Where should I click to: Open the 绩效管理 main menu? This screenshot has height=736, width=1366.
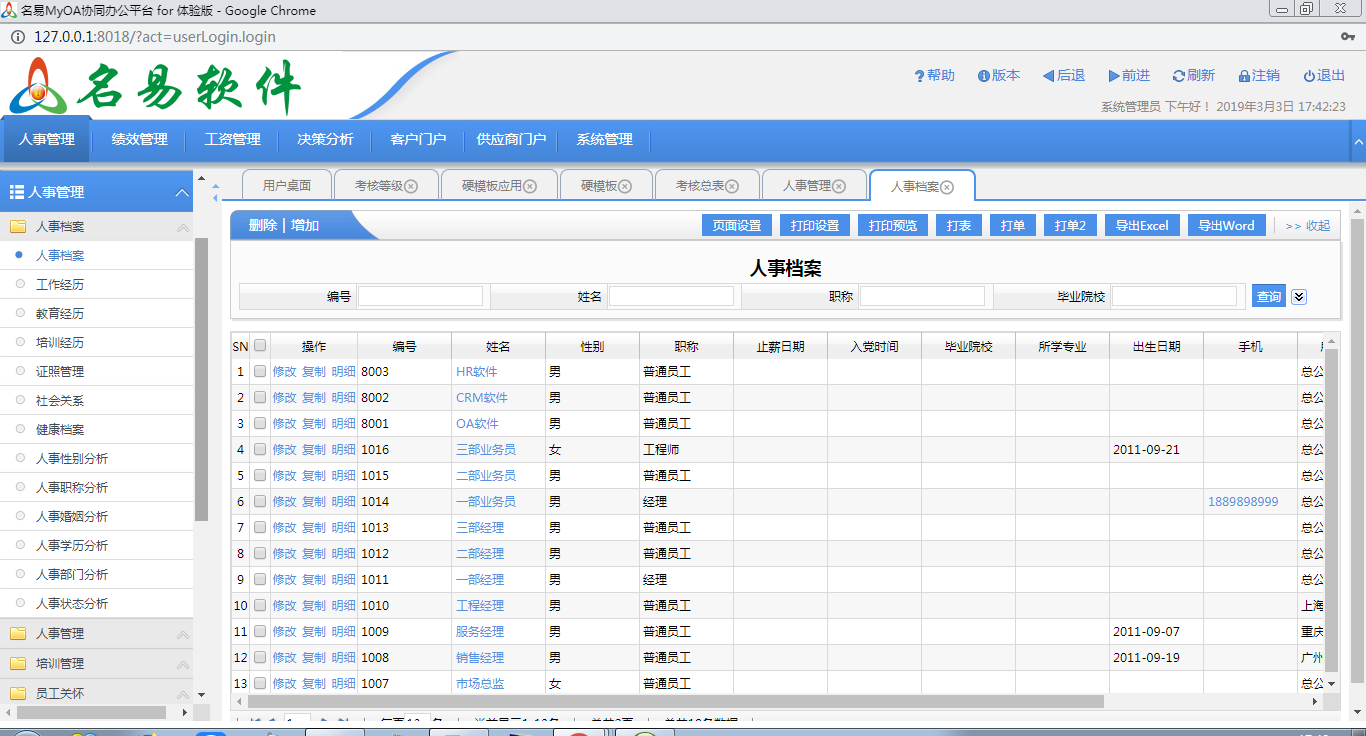coord(140,140)
